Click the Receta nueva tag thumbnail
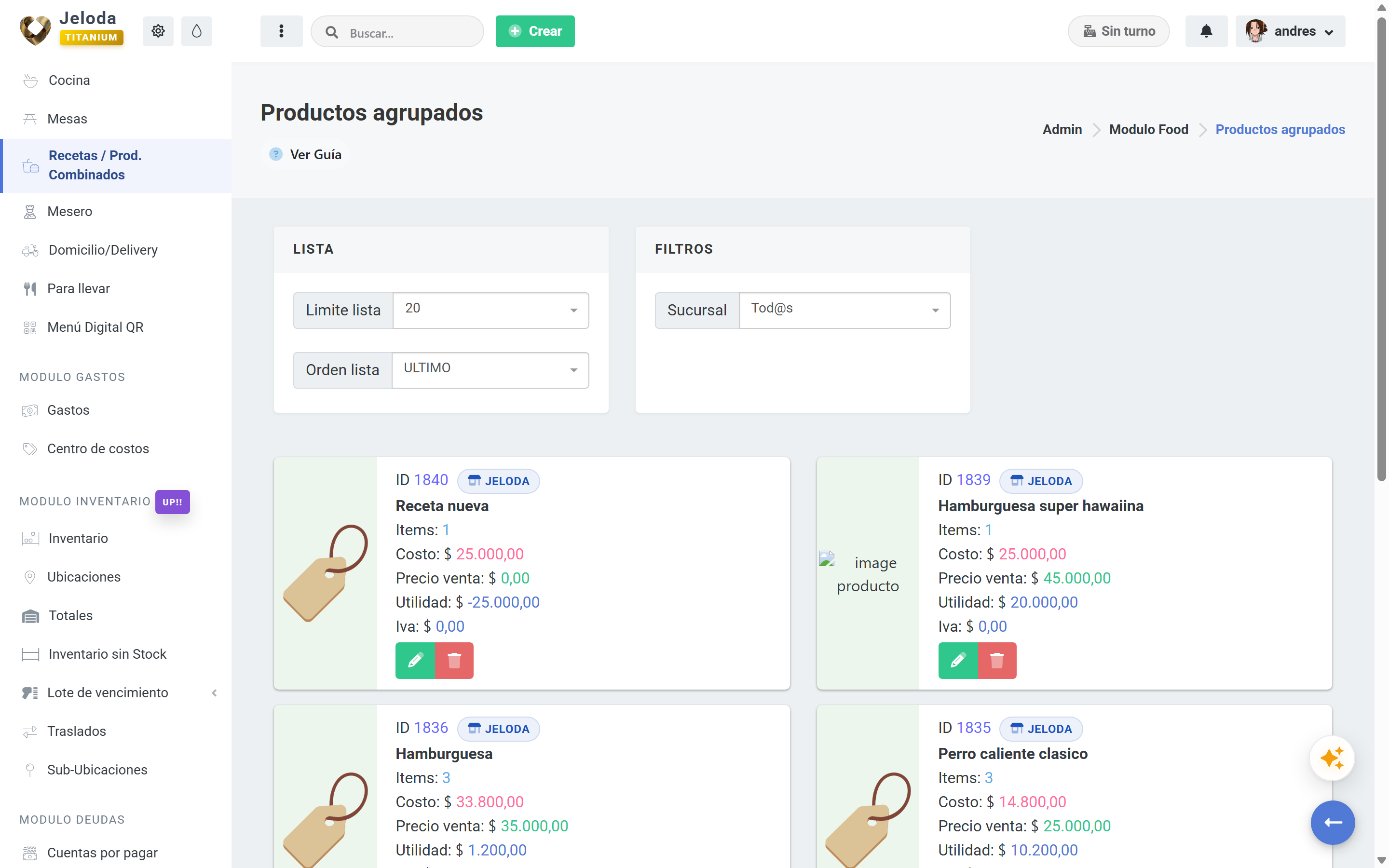 pyautogui.click(x=326, y=573)
